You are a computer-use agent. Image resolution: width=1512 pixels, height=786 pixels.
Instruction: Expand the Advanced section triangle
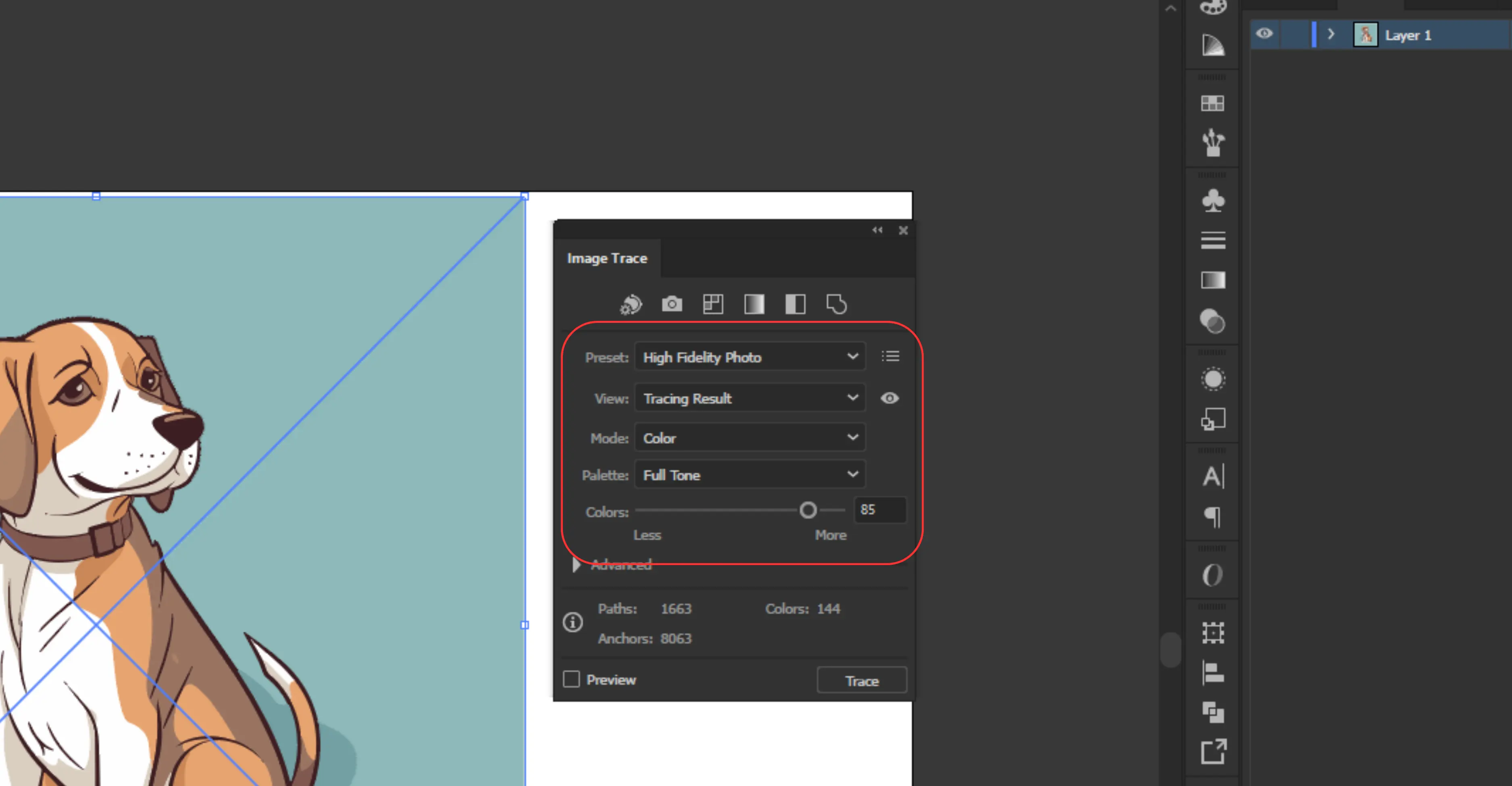click(x=577, y=565)
